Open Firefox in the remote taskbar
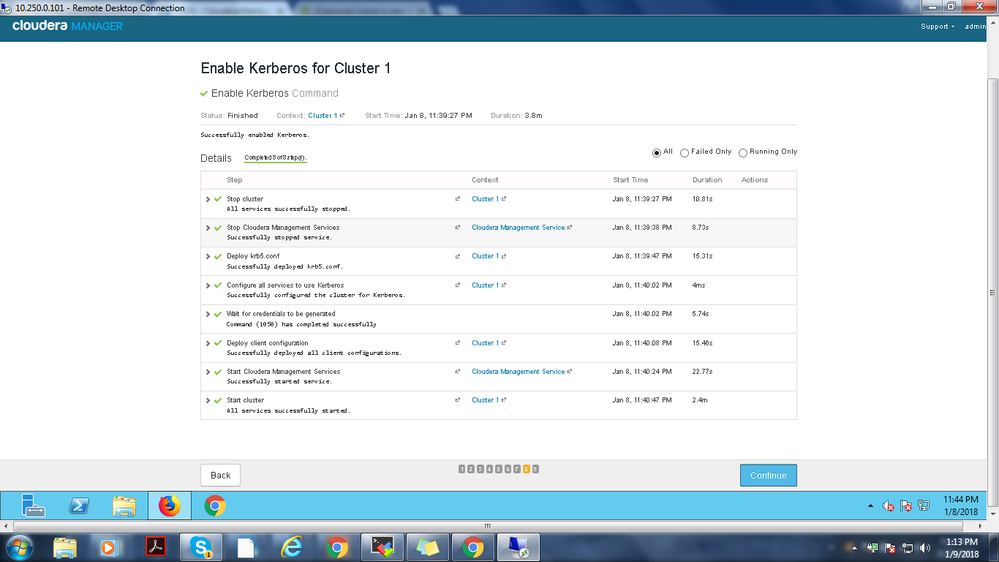This screenshot has height=562, width=999. click(x=169, y=506)
